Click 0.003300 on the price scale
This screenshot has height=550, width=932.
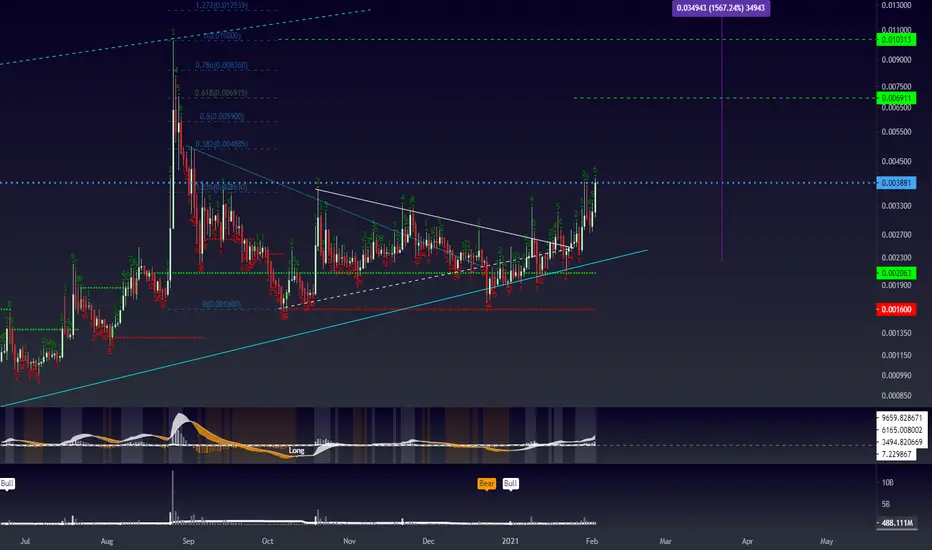(x=896, y=206)
